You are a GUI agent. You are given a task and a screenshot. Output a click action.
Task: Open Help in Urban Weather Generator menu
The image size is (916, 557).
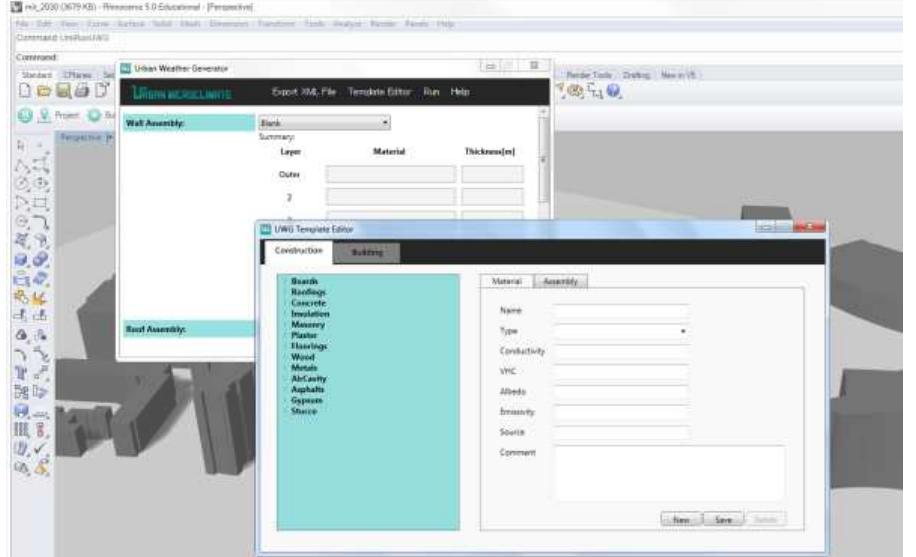(x=460, y=92)
